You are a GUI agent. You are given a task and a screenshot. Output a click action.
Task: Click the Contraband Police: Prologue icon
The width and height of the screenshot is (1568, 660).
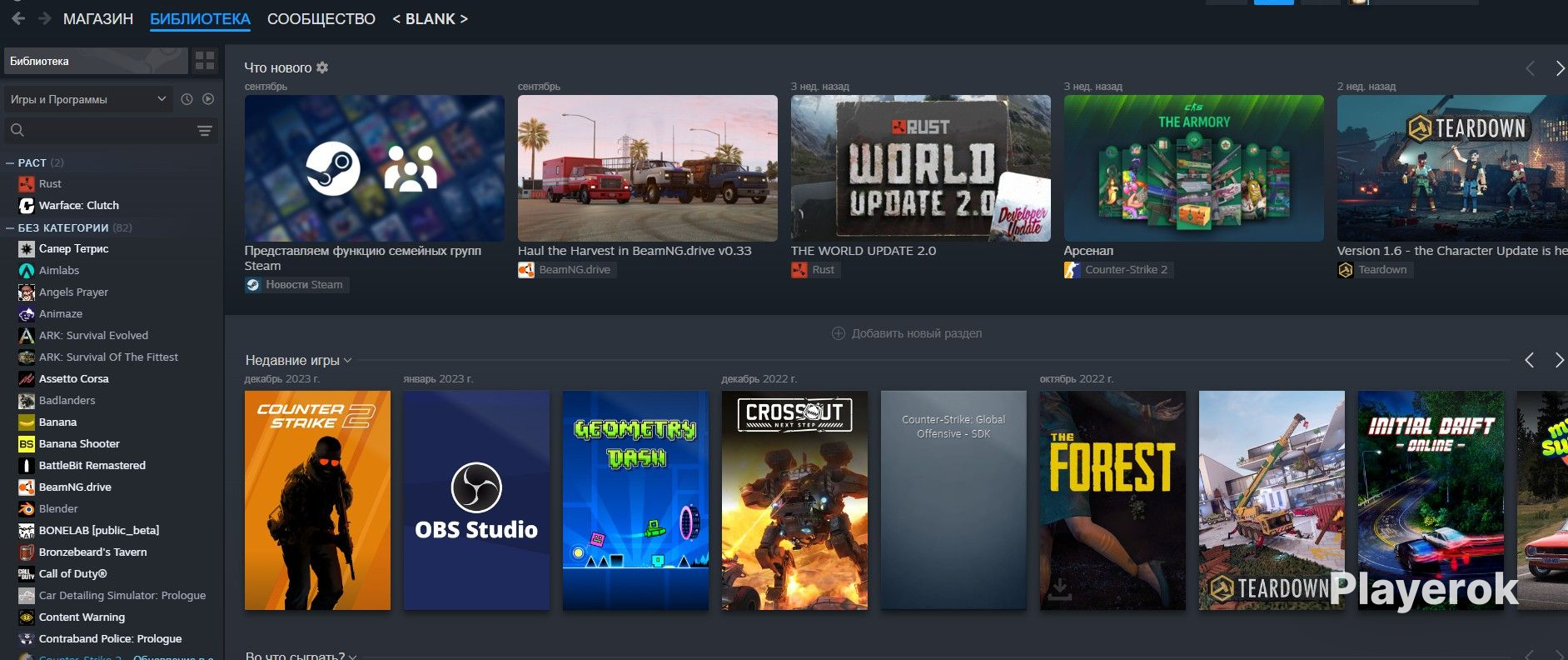[x=27, y=639]
